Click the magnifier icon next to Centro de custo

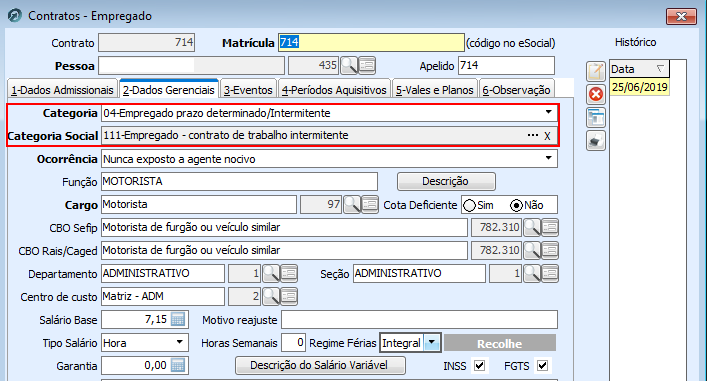pyautogui.click(x=271, y=296)
